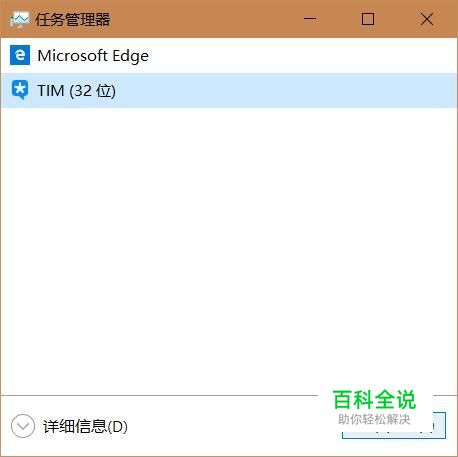Close the Task Manager window
This screenshot has height=457, width=458.
click(427, 19)
